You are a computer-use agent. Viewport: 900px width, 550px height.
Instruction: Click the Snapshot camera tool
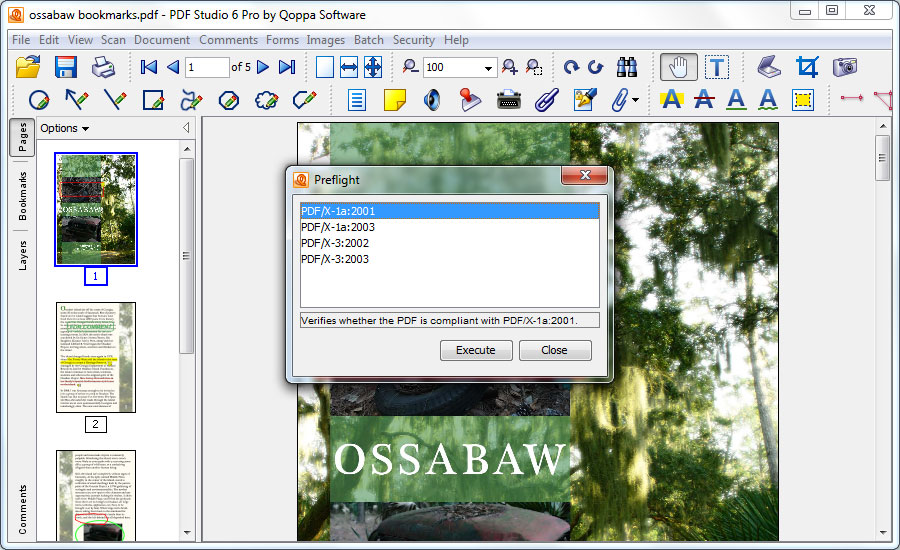click(845, 67)
